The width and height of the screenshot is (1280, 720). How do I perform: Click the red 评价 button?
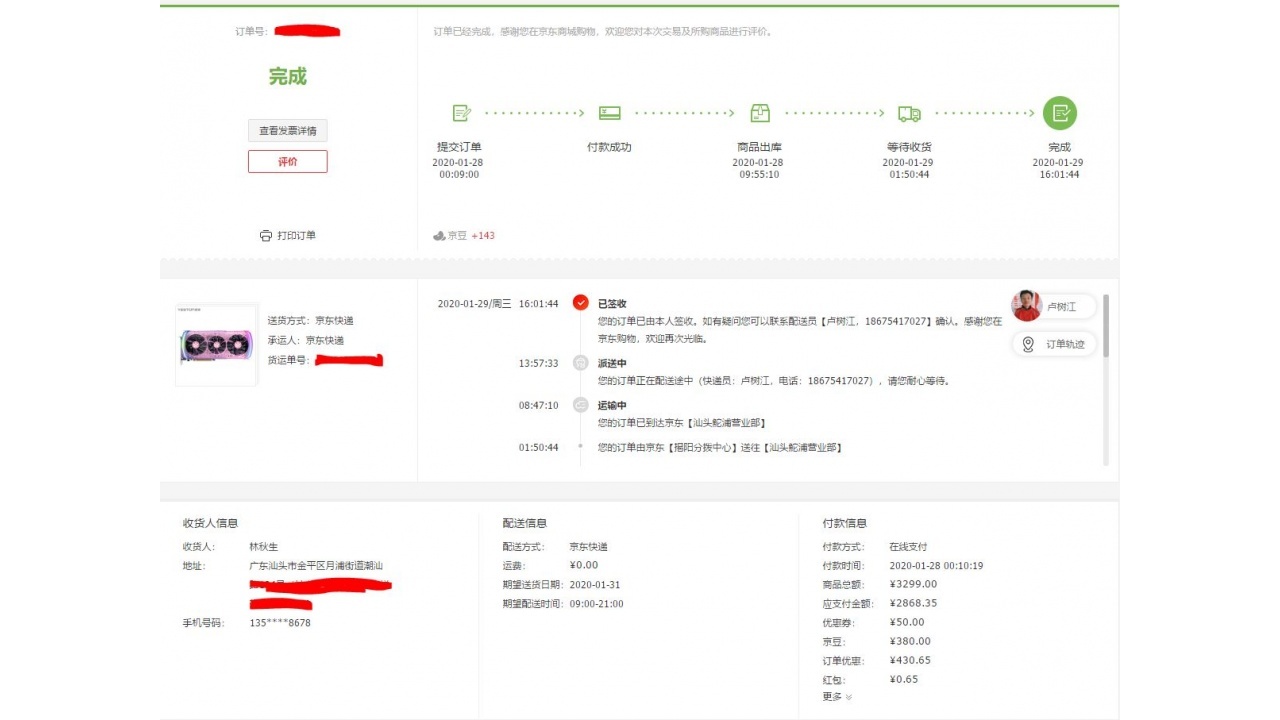coord(288,161)
